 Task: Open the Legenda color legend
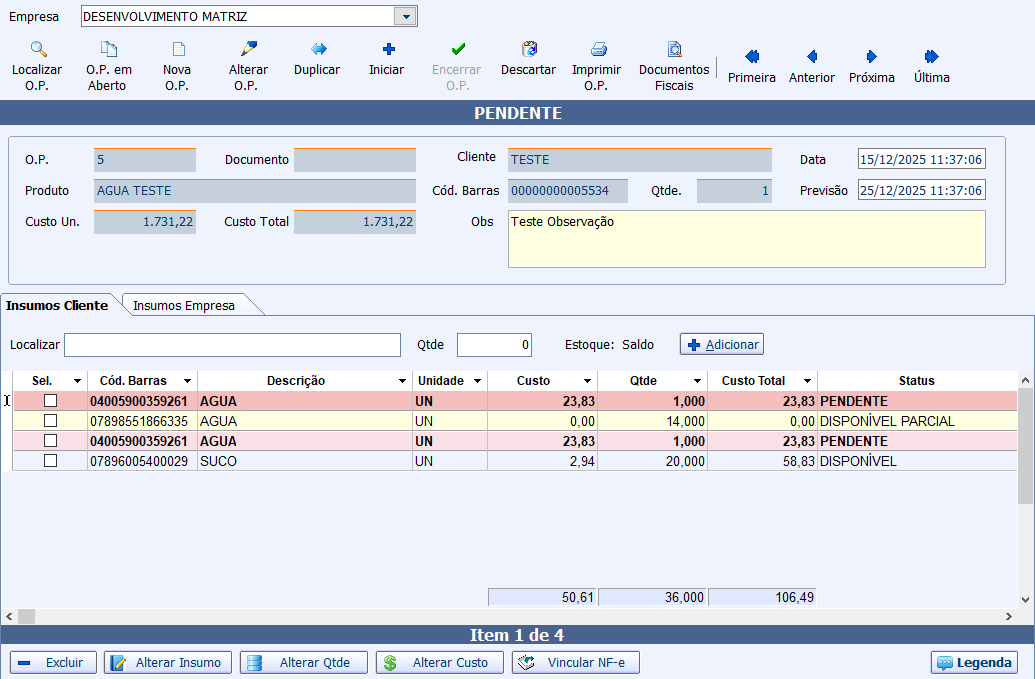click(974, 663)
